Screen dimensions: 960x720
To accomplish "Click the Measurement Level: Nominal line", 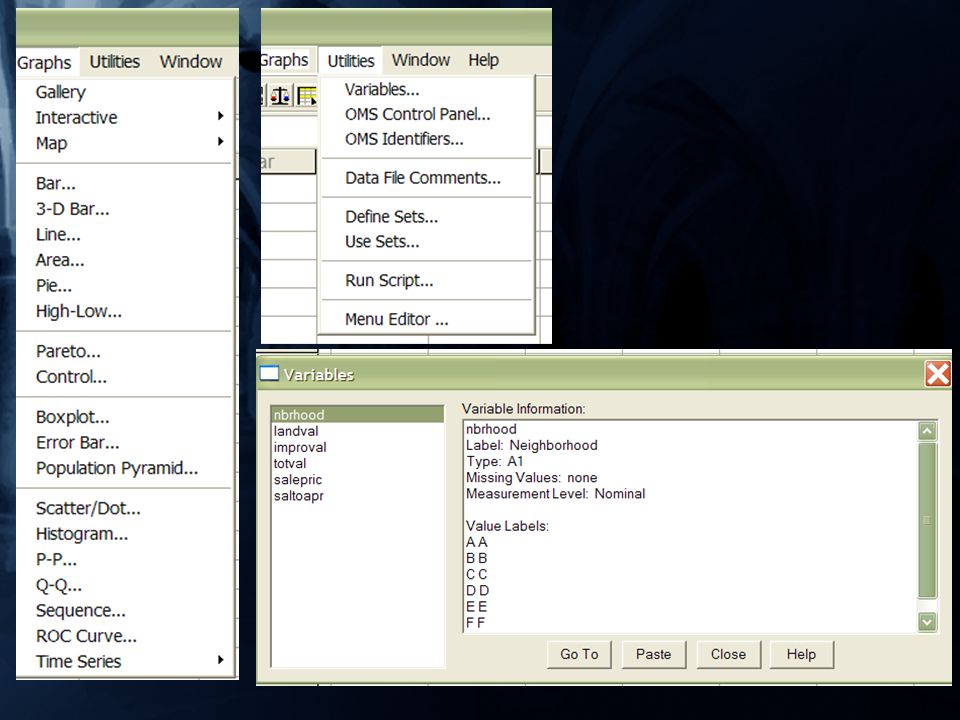I will 555,494.
